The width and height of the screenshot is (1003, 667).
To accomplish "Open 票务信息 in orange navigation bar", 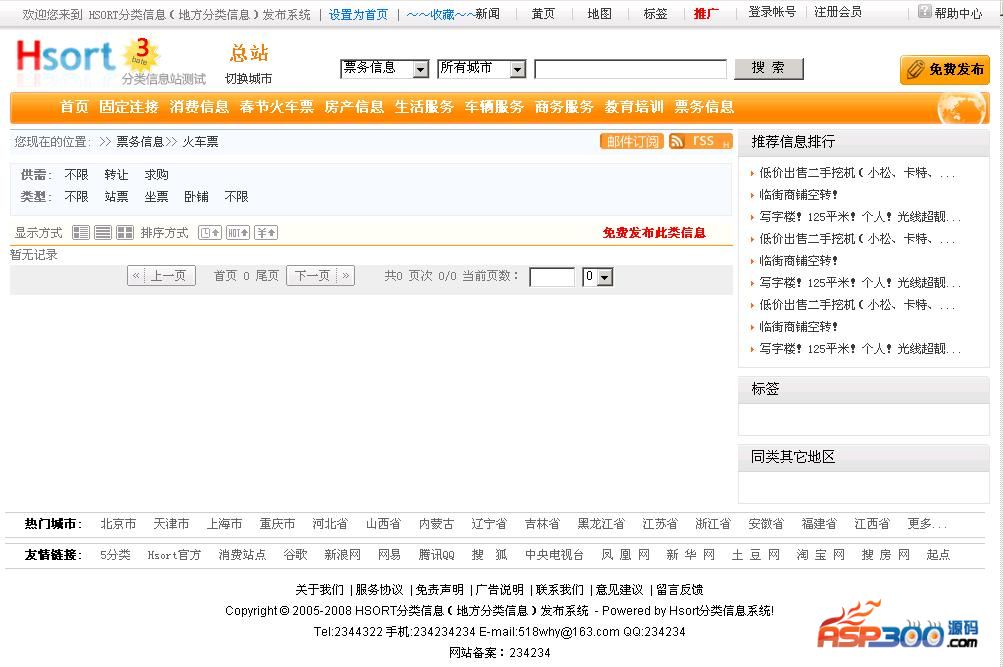I will 704,107.
